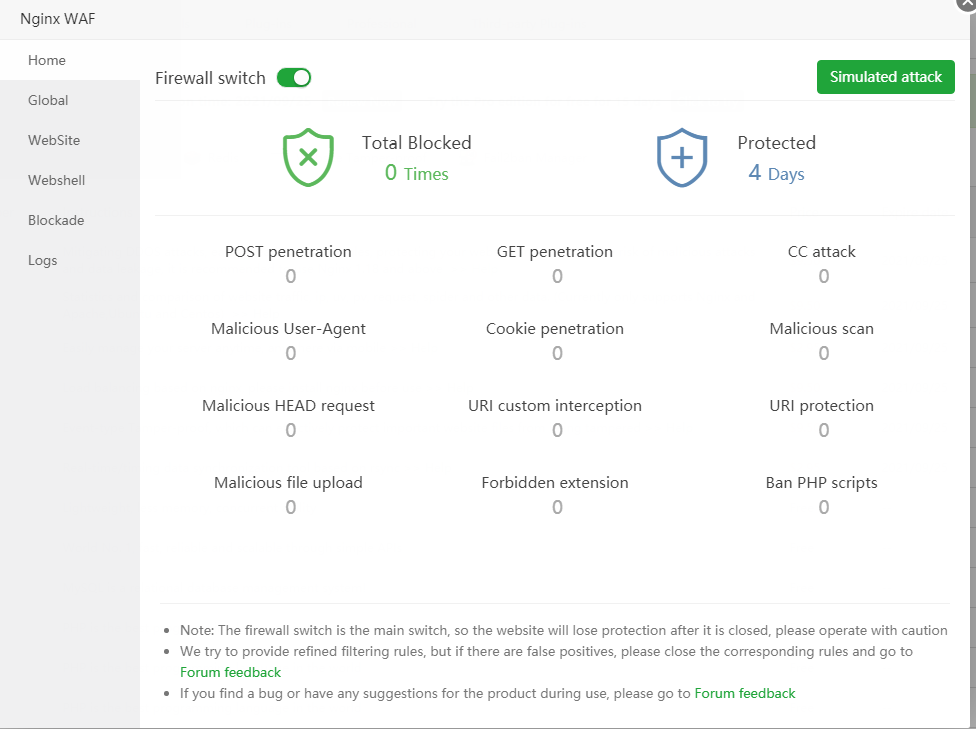Click the blue Protected shield icon
This screenshot has height=729, width=976.
(681, 157)
